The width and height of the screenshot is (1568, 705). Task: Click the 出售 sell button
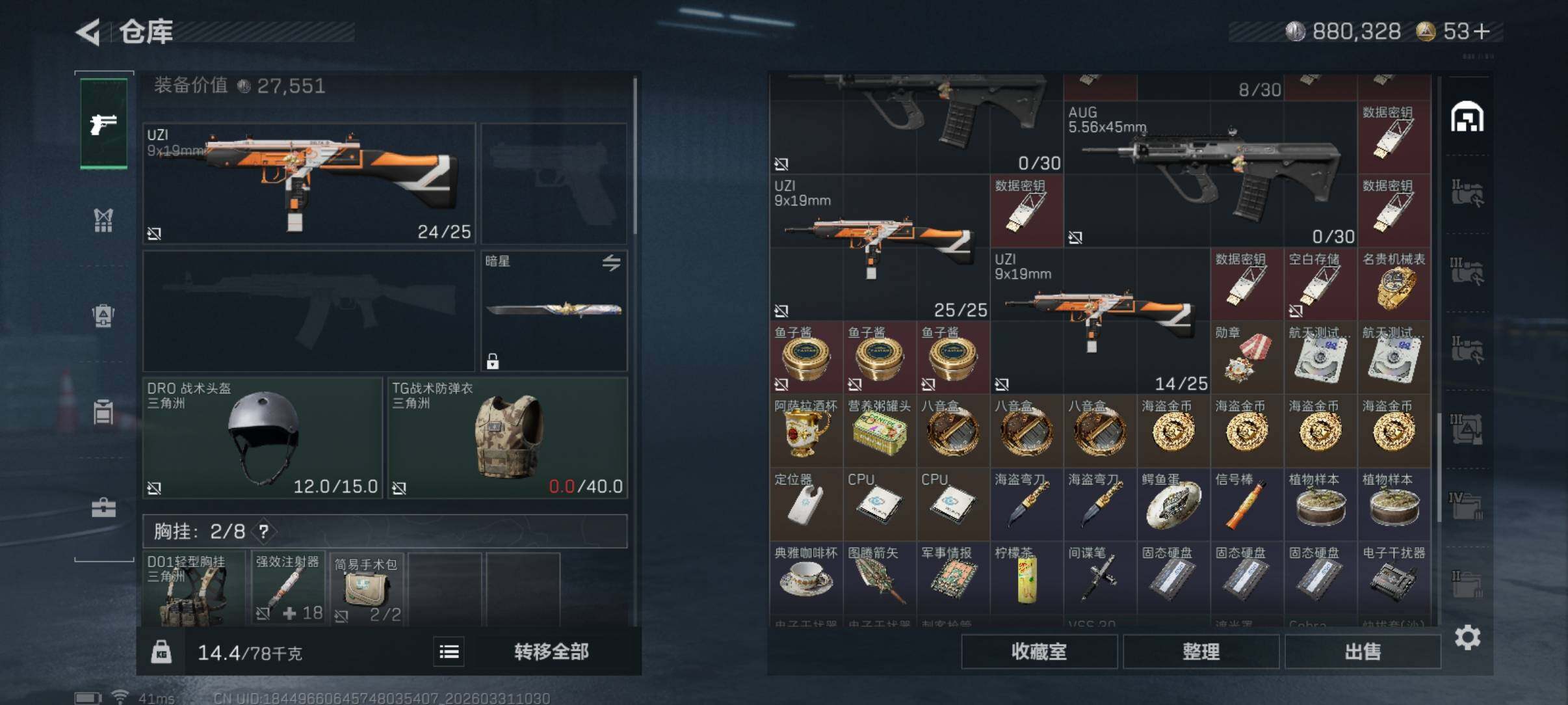coord(1363,652)
